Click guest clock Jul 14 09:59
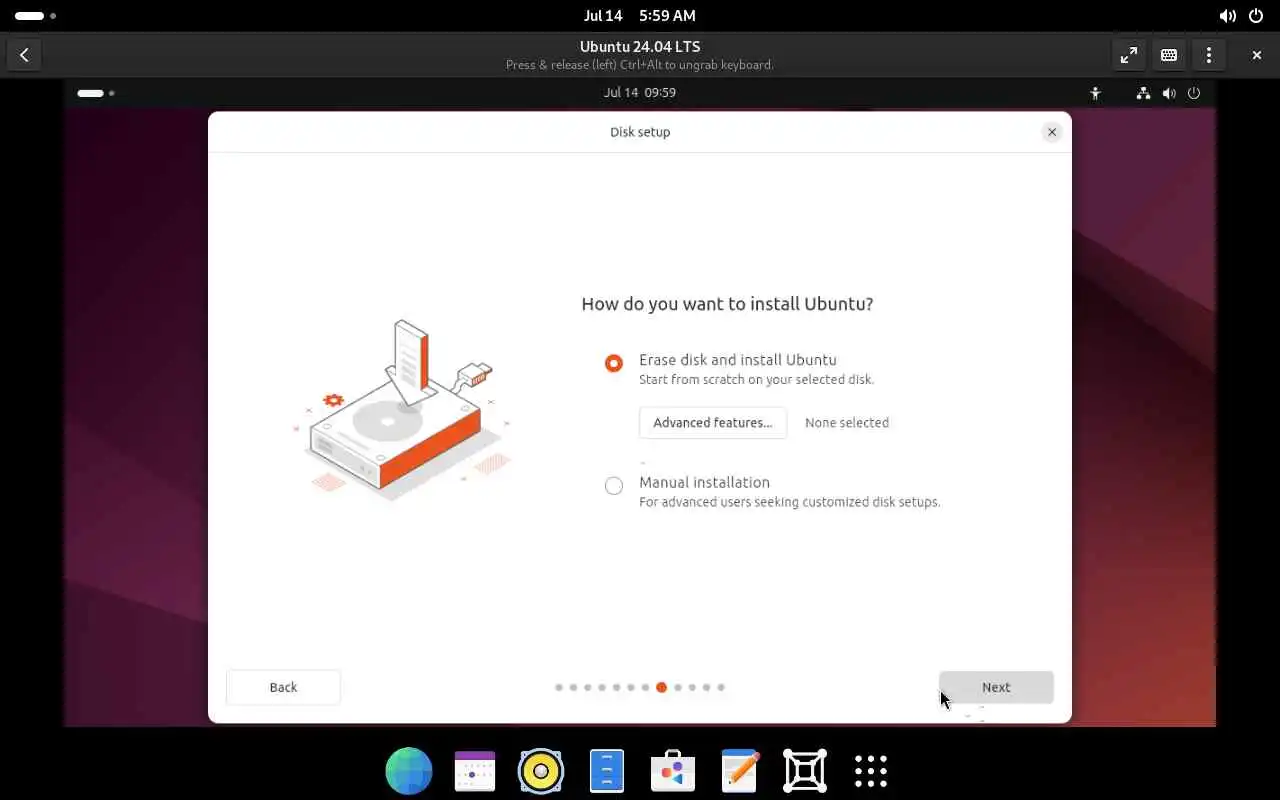Image resolution: width=1280 pixels, height=800 pixels. (640, 92)
